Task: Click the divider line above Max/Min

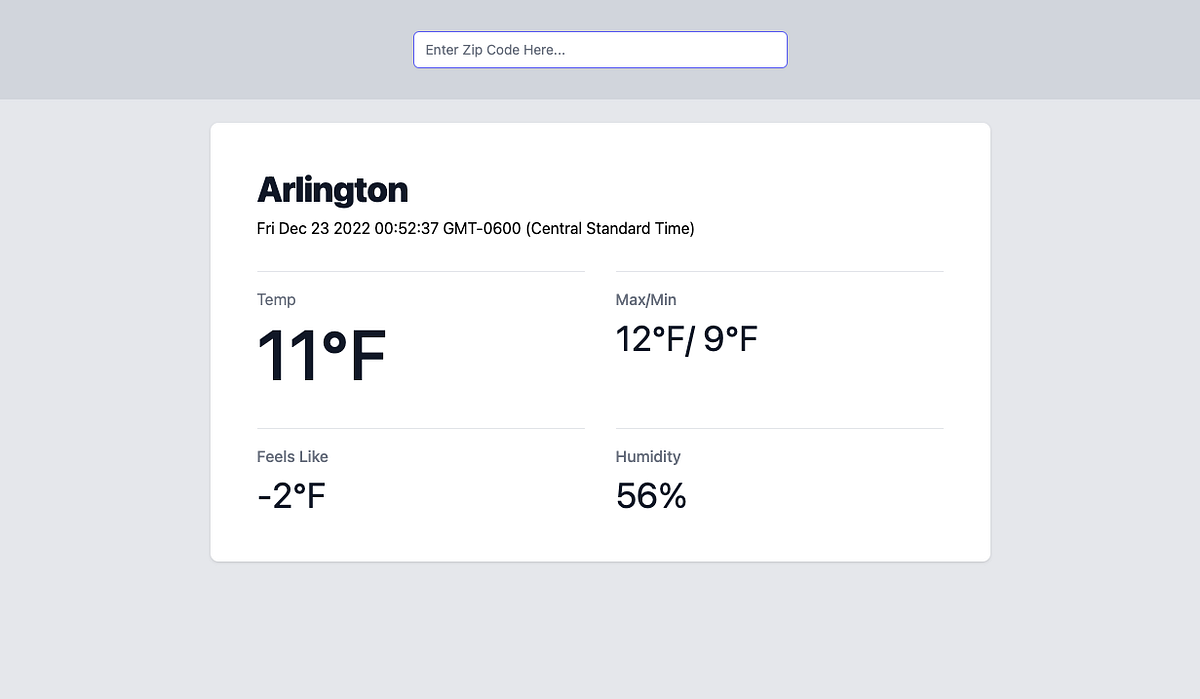Action: (779, 270)
